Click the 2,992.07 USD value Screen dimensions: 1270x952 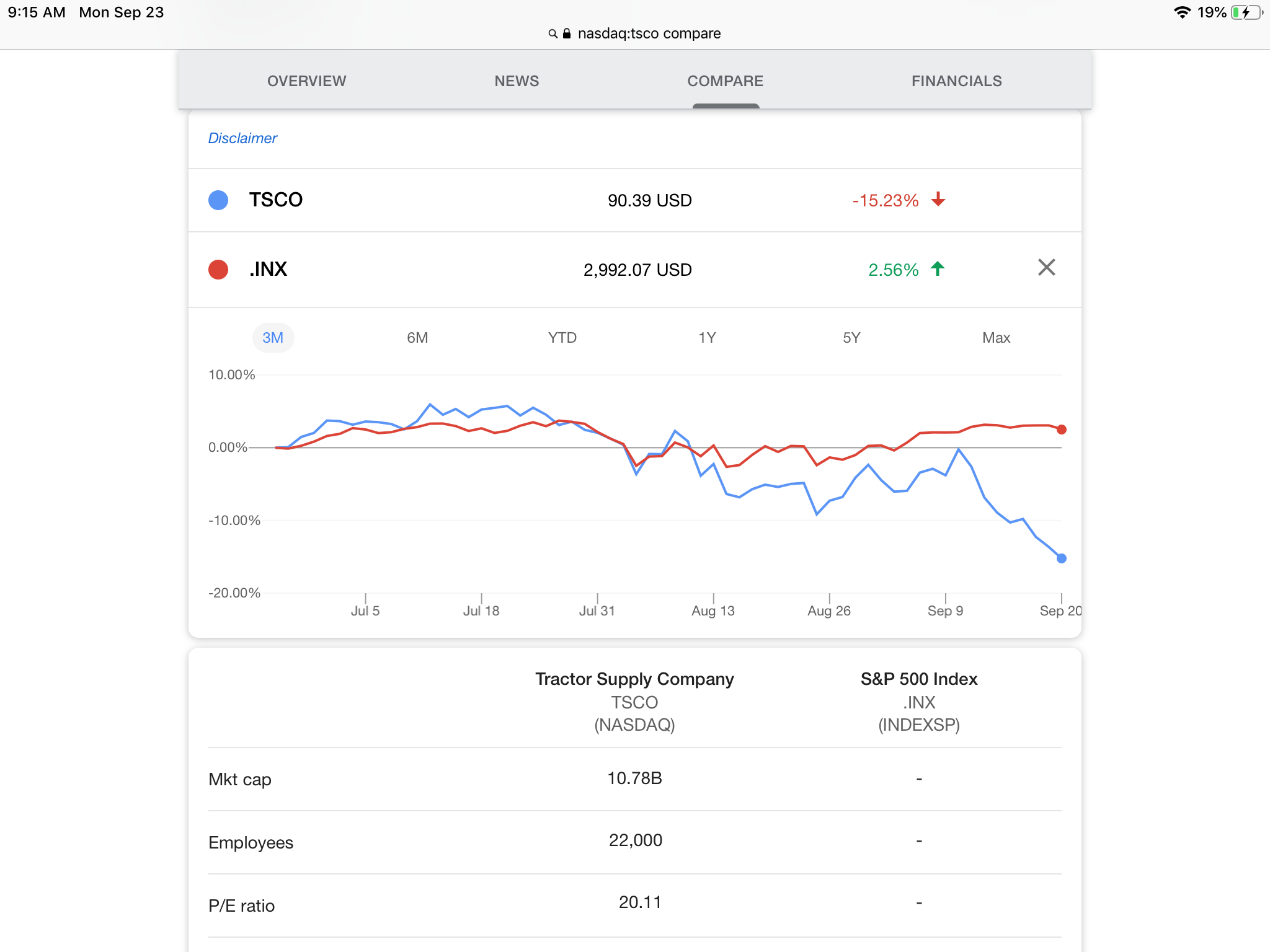point(637,270)
